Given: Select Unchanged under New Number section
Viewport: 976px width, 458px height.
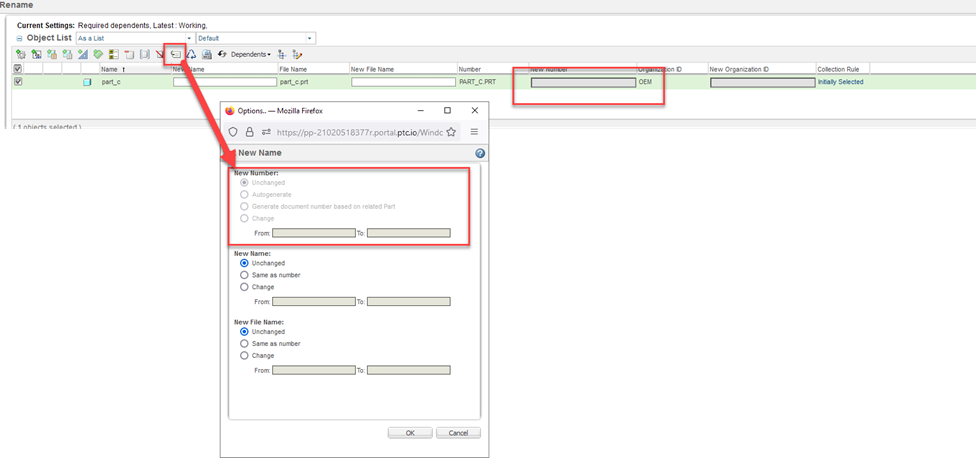Looking at the screenshot, I should [x=245, y=183].
